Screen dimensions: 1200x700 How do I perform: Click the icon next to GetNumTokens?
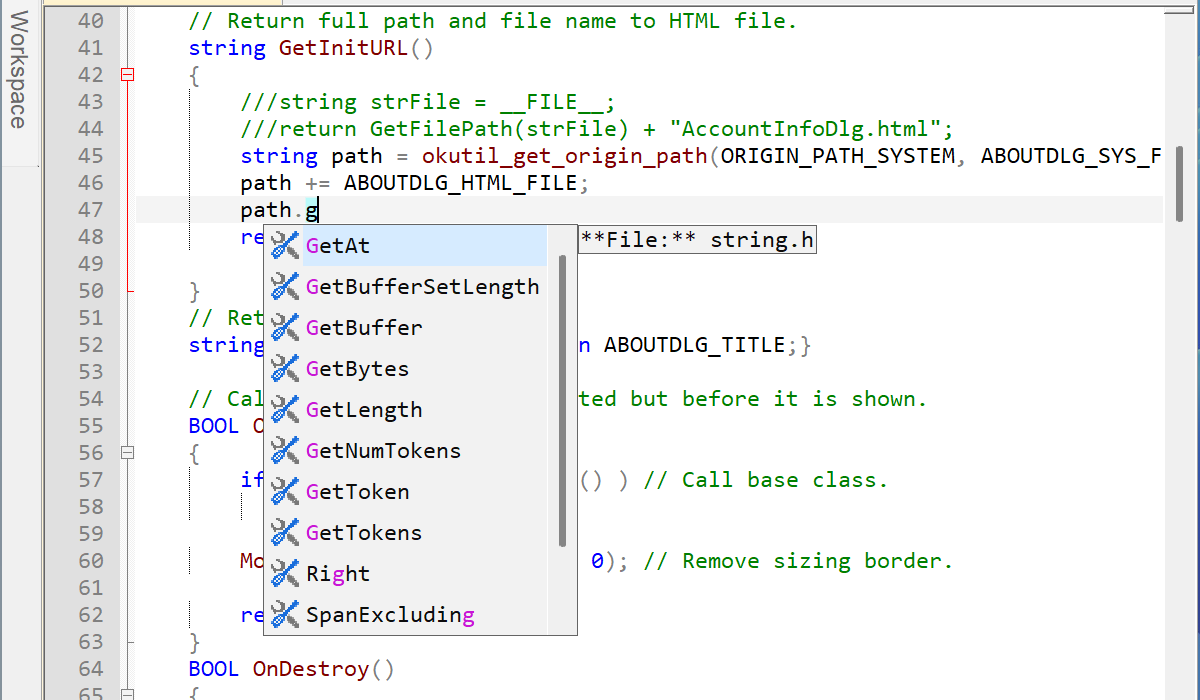click(286, 451)
